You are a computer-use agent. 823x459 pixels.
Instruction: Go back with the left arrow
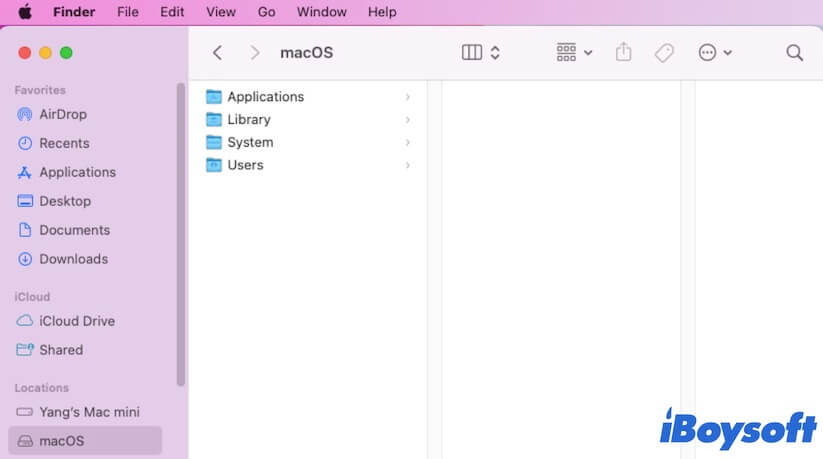pos(217,53)
